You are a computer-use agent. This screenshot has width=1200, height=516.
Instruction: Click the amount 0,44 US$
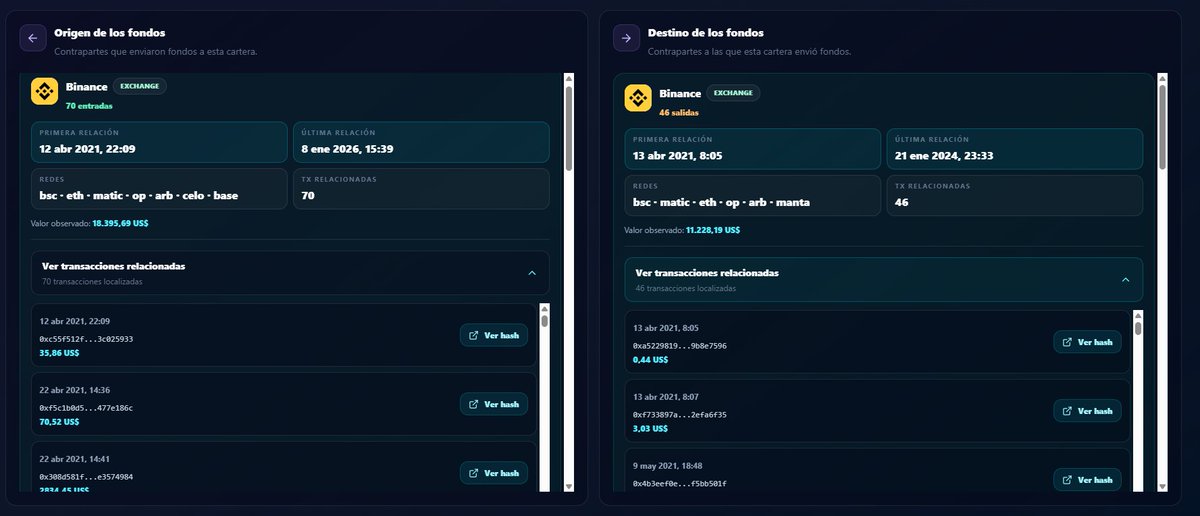(x=650, y=360)
